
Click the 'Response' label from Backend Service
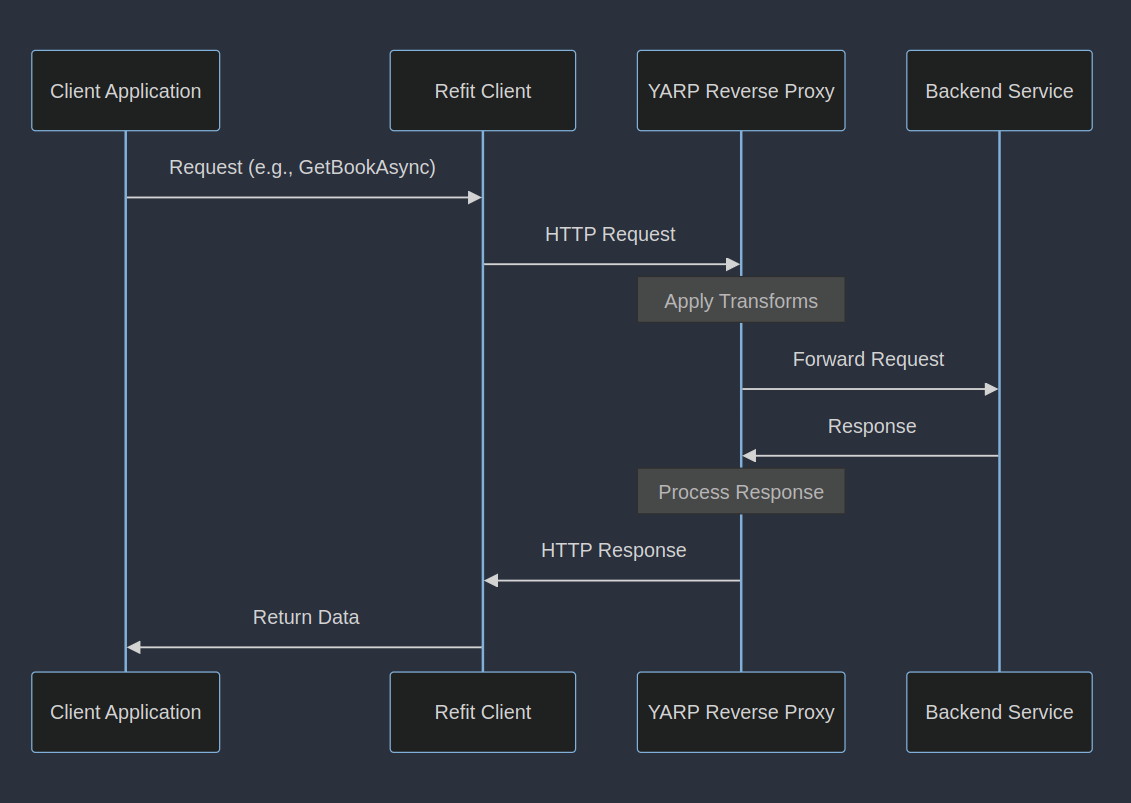point(872,426)
